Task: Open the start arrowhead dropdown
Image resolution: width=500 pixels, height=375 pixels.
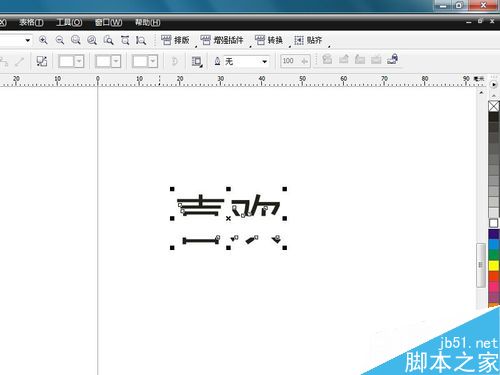Action: [79, 61]
